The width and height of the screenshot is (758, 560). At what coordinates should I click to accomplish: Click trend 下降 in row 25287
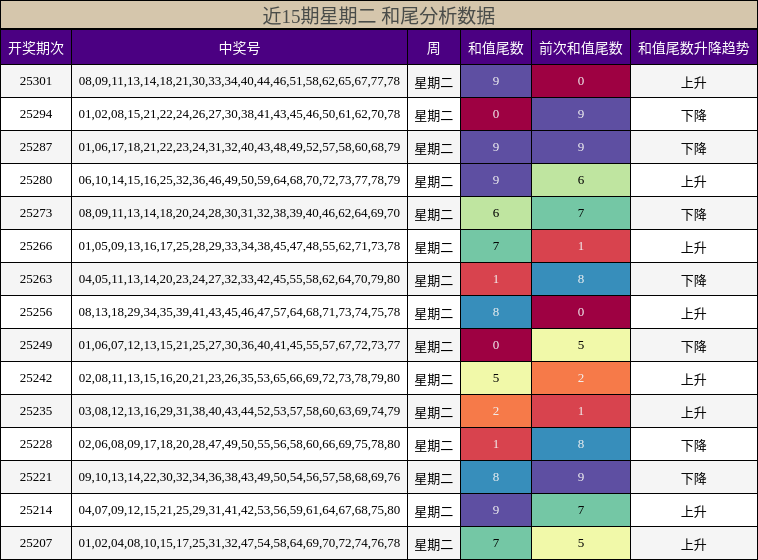pos(694,148)
